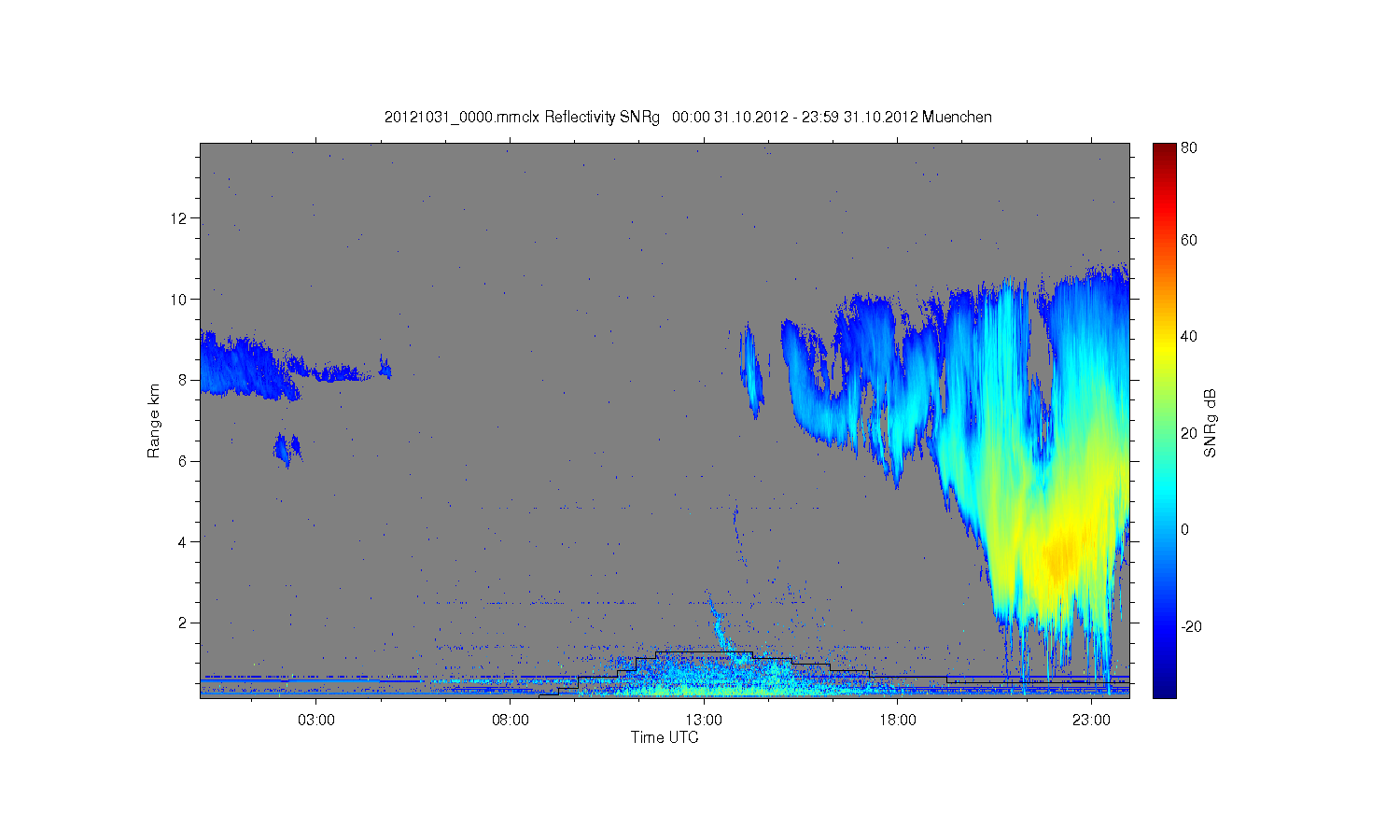Click the colorbar value 0
The height and width of the screenshot is (840, 1400).
click(x=1185, y=529)
